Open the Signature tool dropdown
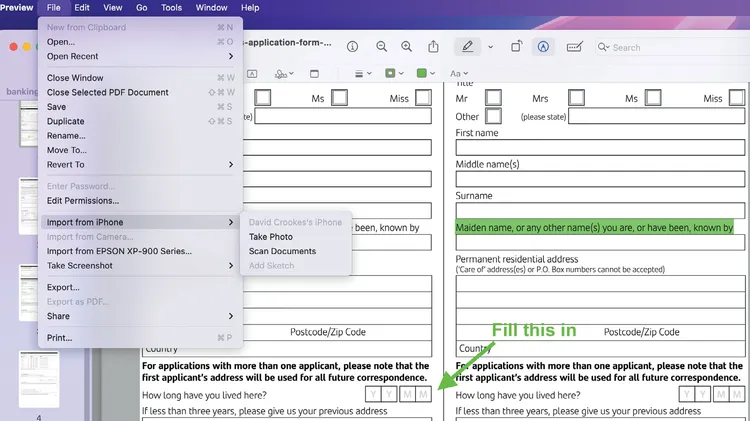Viewport: 750px width, 421px height. pyautogui.click(x=284, y=74)
